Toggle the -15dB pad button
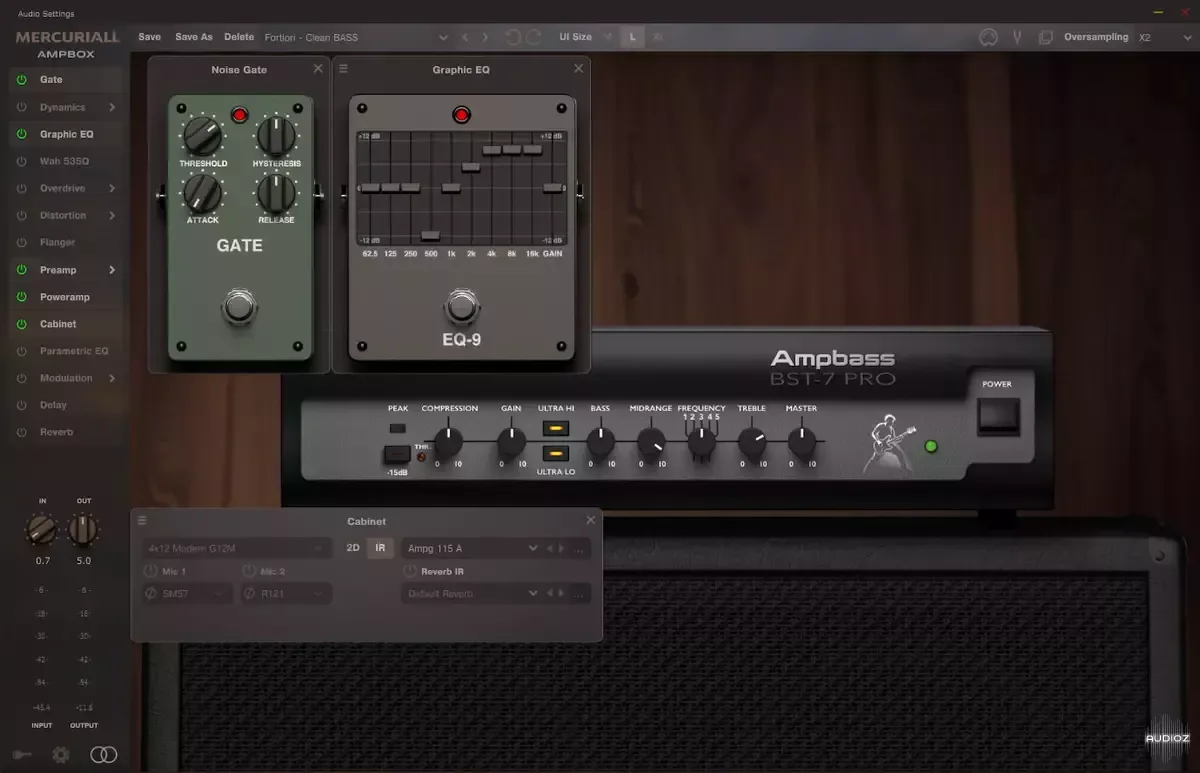This screenshot has height=773, width=1200. [x=397, y=455]
